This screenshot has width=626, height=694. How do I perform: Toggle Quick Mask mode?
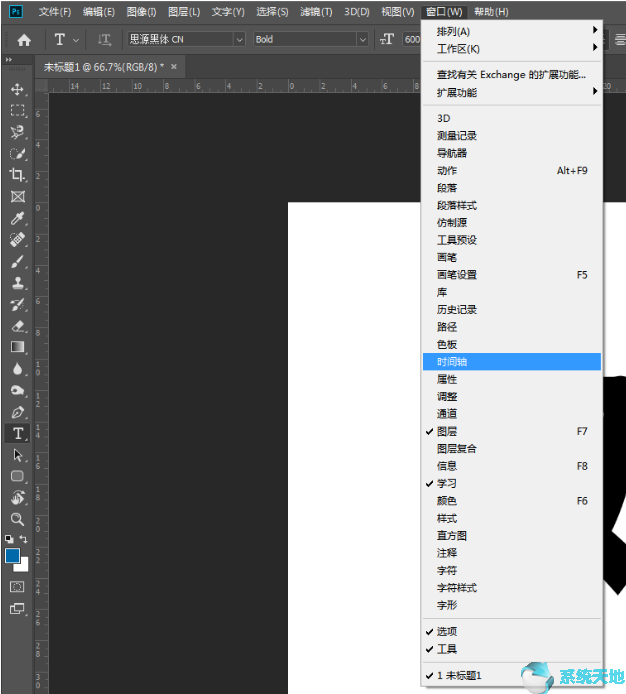(17, 587)
